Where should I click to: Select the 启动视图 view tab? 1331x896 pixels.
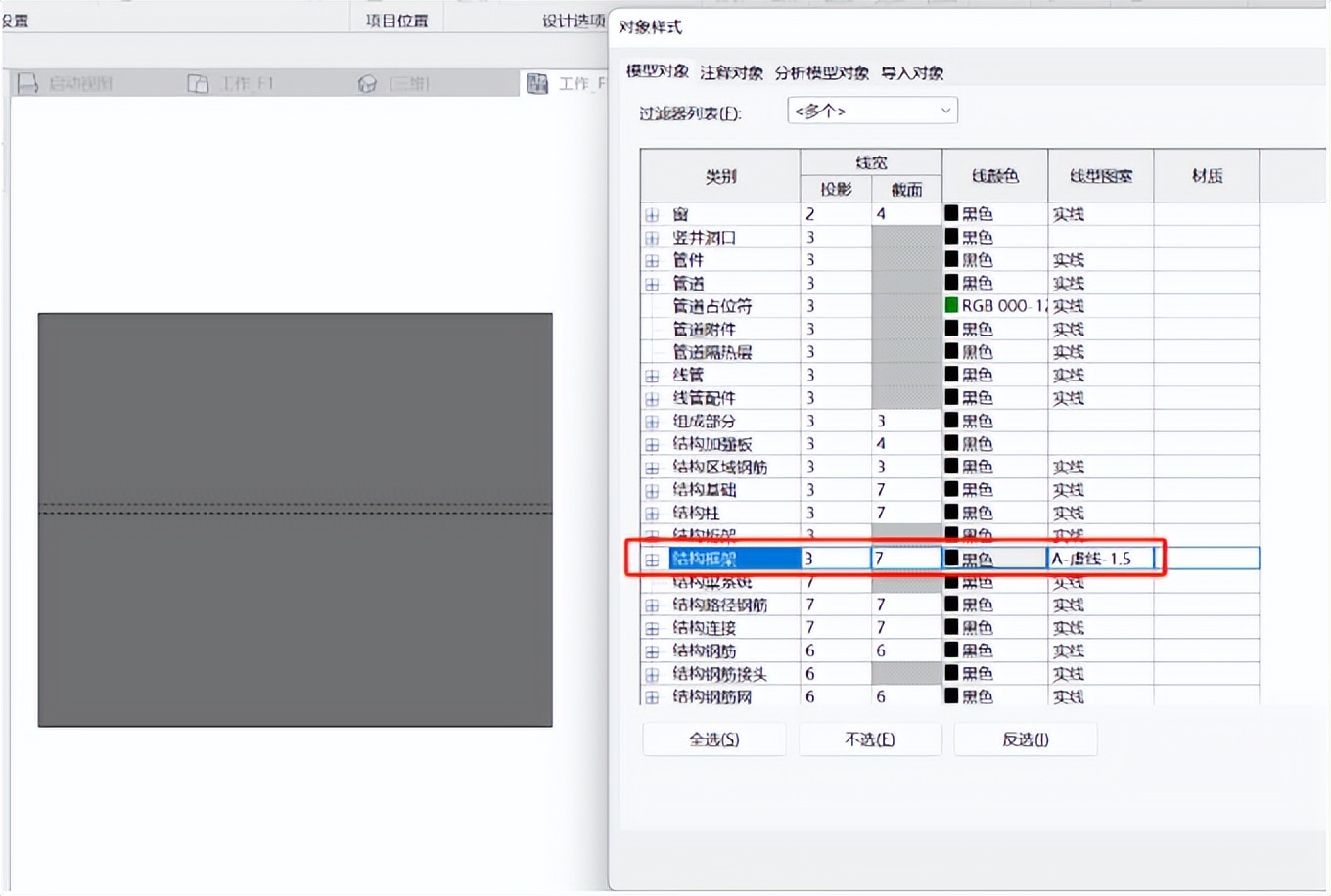80,84
